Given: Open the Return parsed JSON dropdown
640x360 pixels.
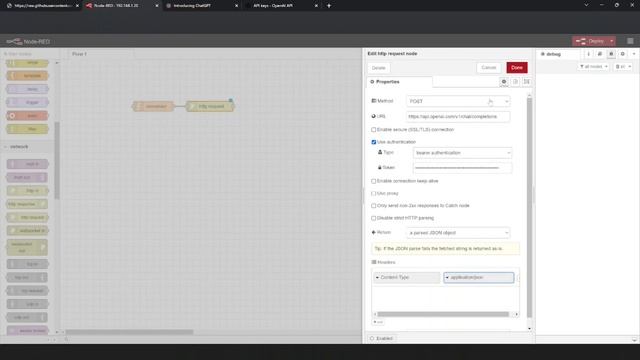Looking at the screenshot, I should point(458,233).
